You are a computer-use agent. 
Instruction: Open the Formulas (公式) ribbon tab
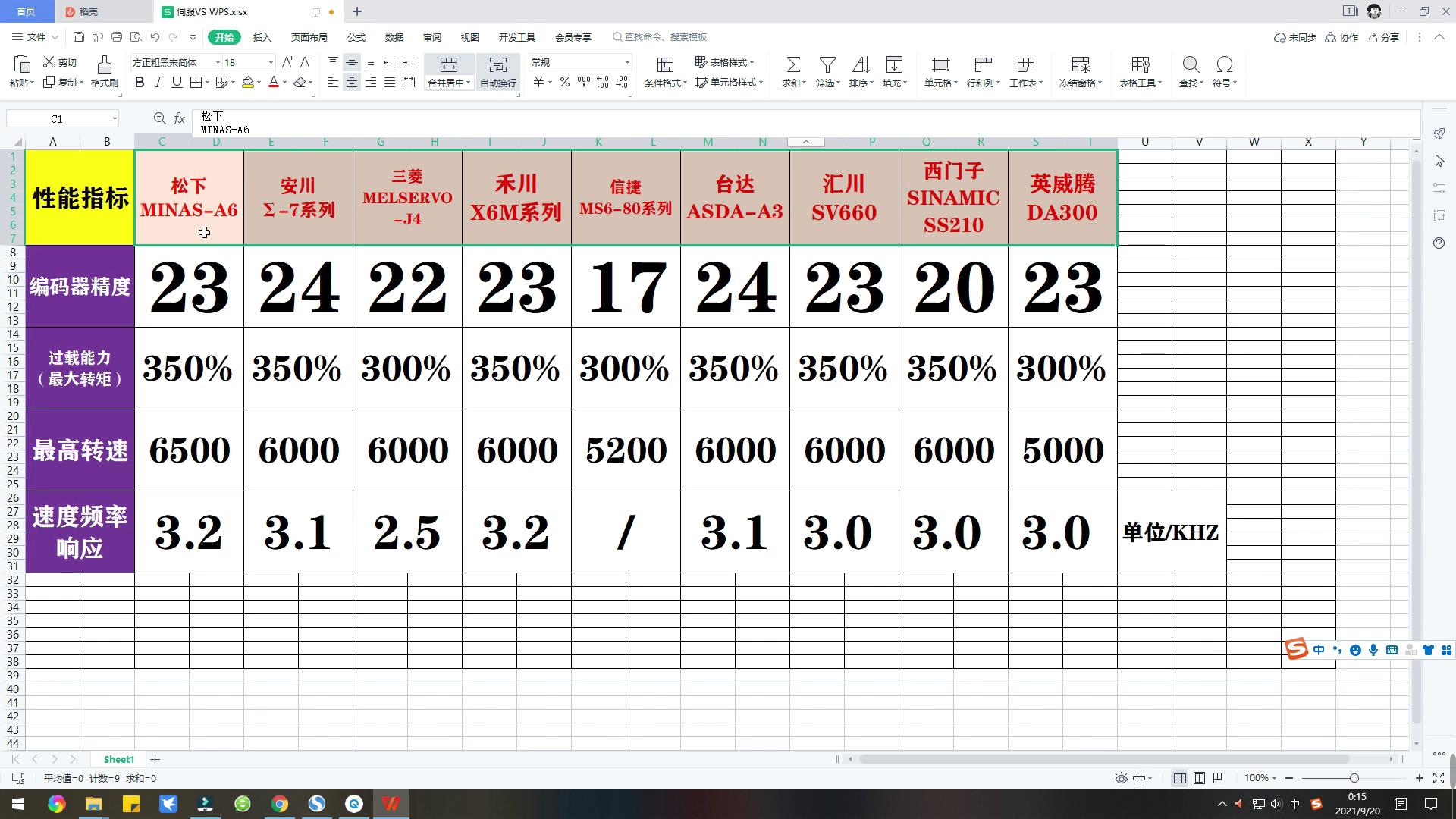click(356, 37)
